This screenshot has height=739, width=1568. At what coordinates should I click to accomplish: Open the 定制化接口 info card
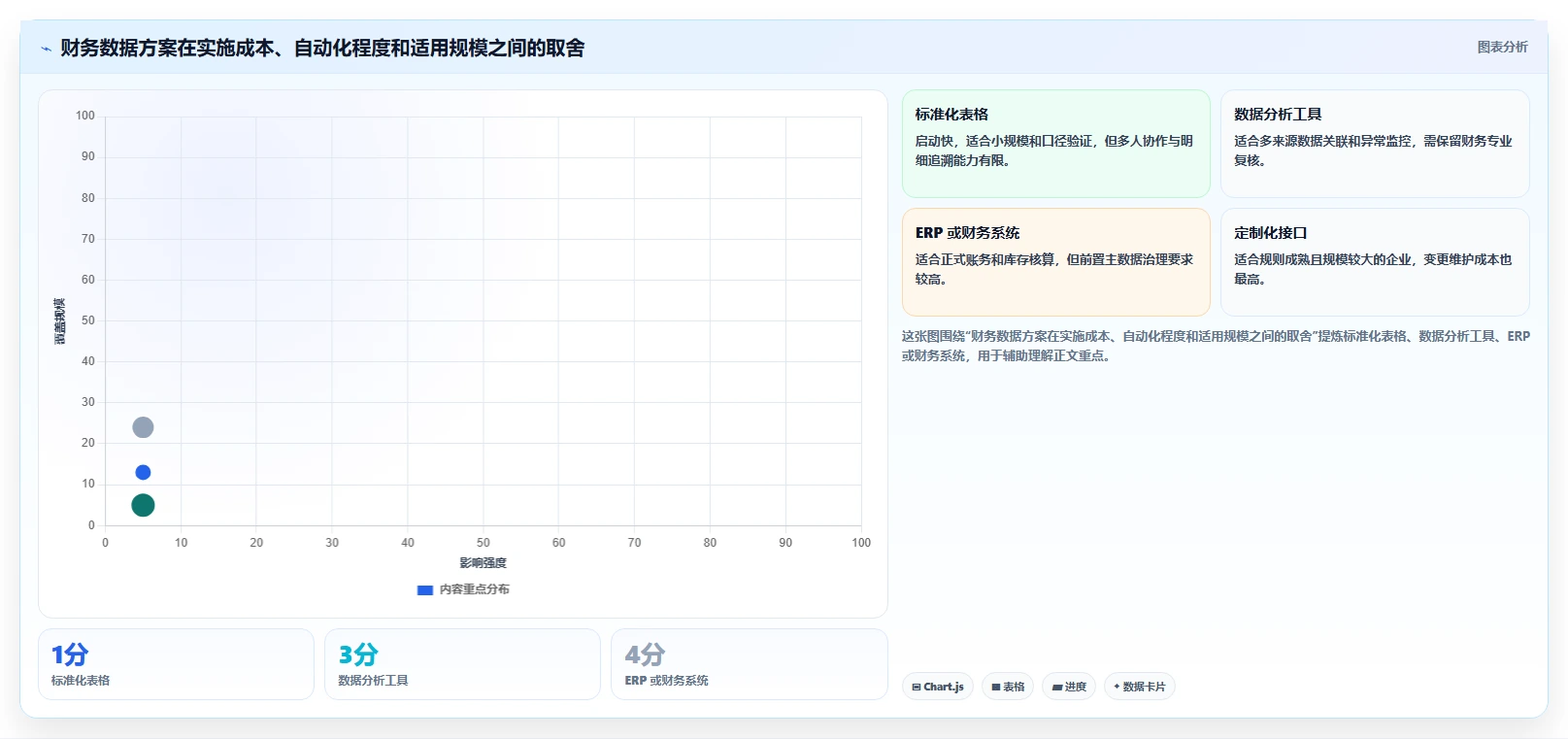(x=1375, y=262)
